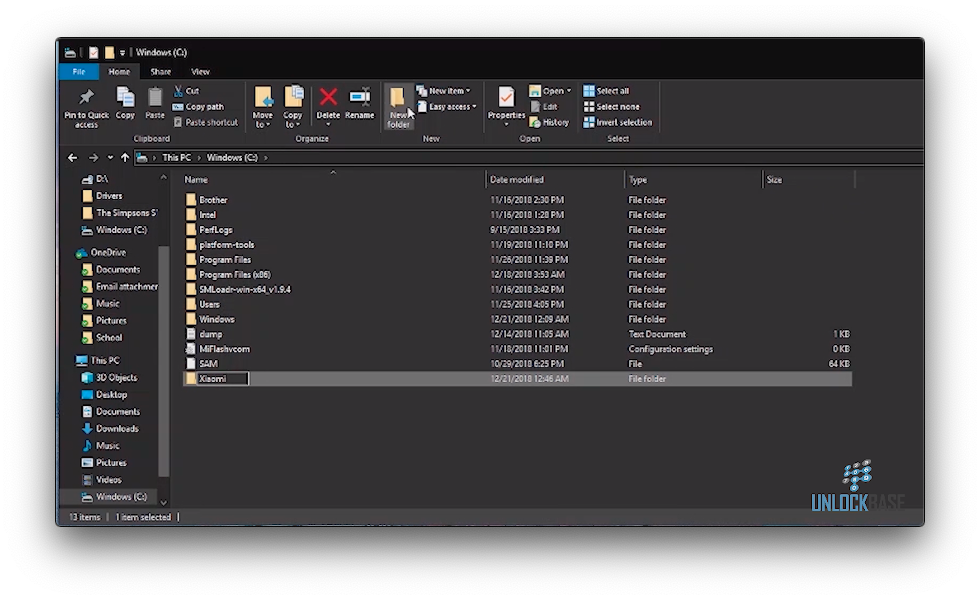Expand the chevron after Windows (C:) breadcrumb

(266, 158)
